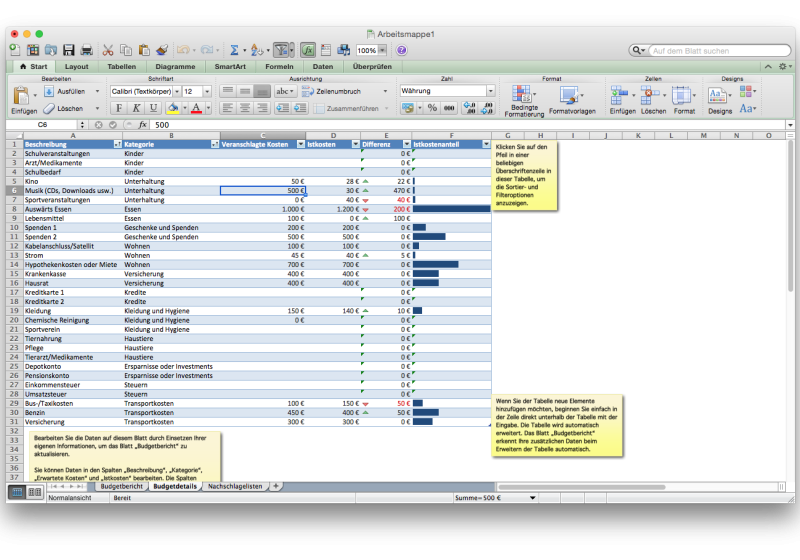
Task: Toggle italic formatting (K button)
Action: click(136, 108)
